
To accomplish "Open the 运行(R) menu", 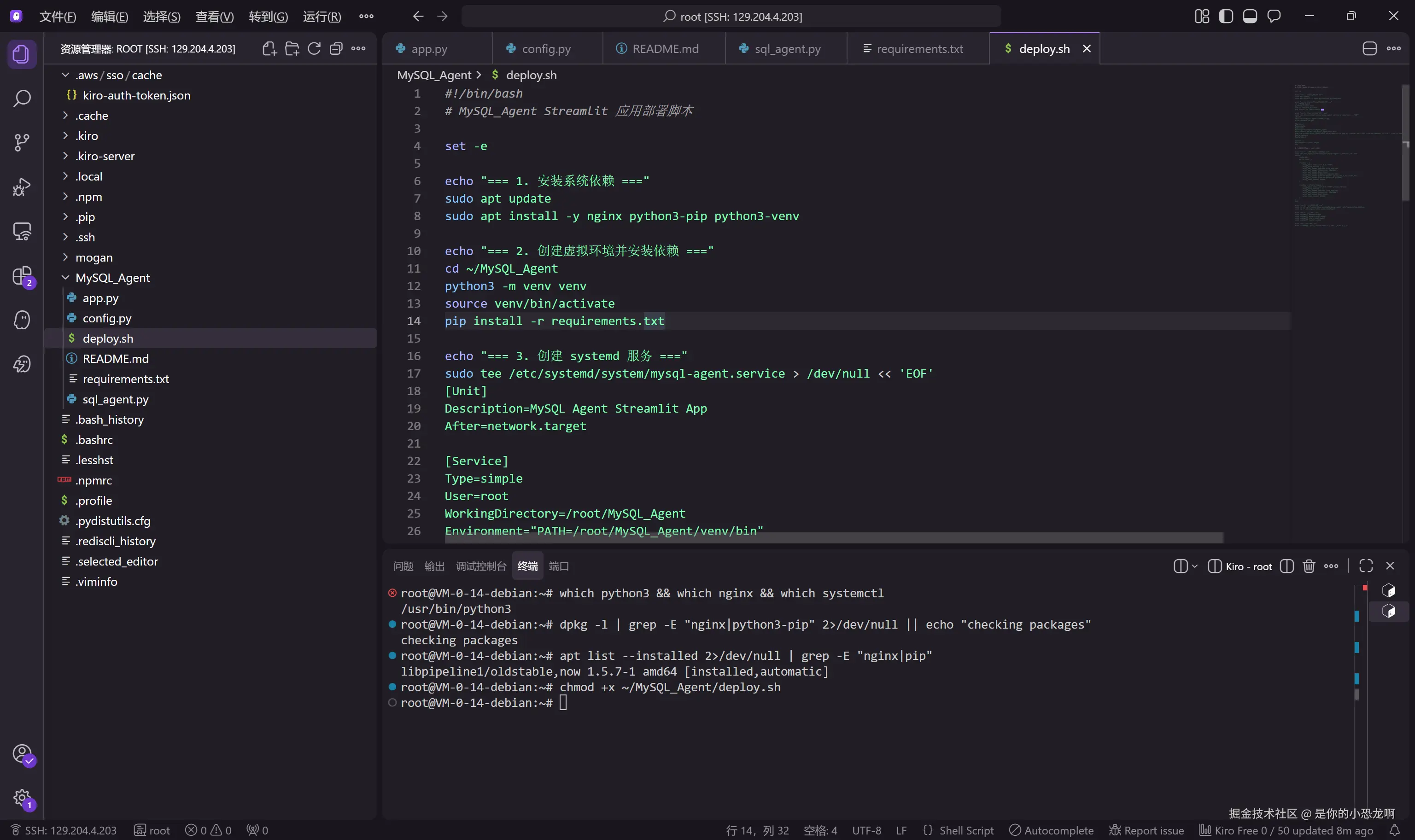I will pyautogui.click(x=322, y=17).
